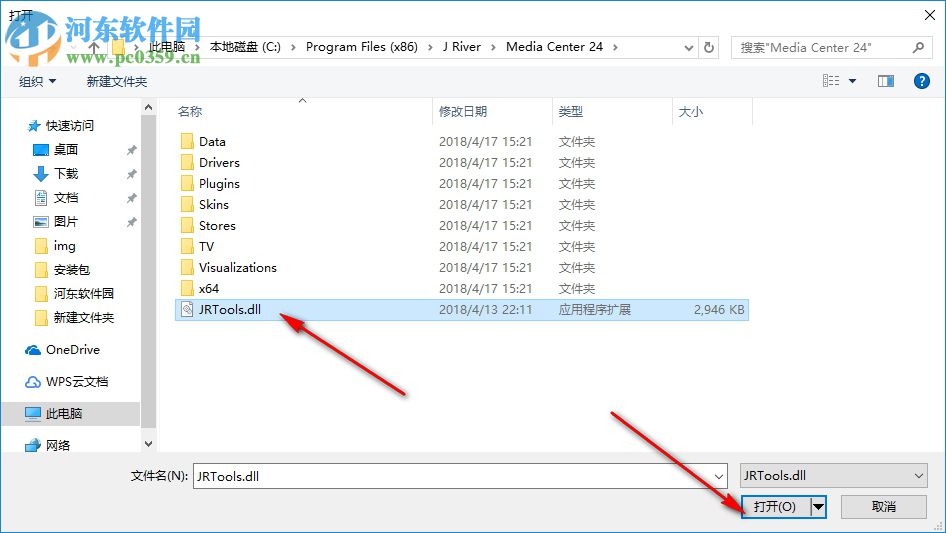Go up one folder level arrow
Screen dimensions: 946x533
94,46
